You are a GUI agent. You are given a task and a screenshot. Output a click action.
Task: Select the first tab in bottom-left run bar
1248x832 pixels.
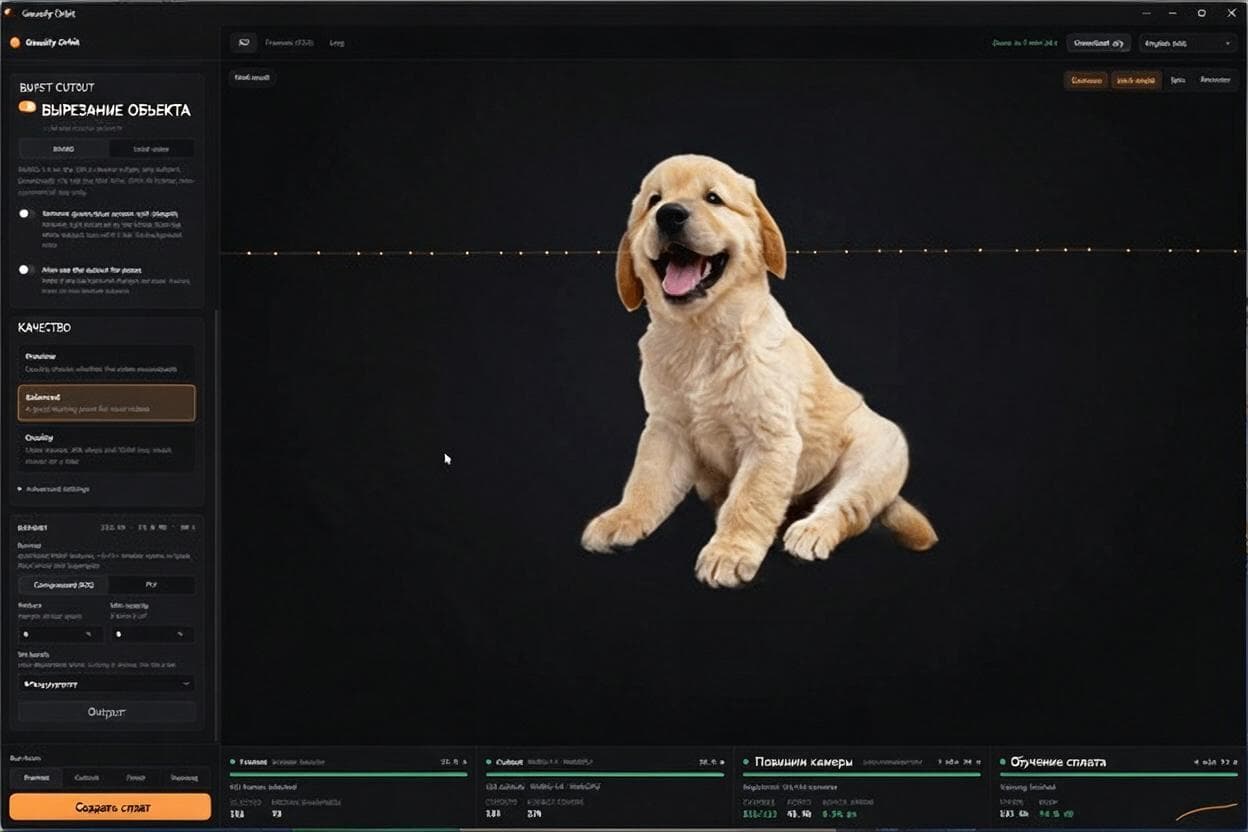36,777
